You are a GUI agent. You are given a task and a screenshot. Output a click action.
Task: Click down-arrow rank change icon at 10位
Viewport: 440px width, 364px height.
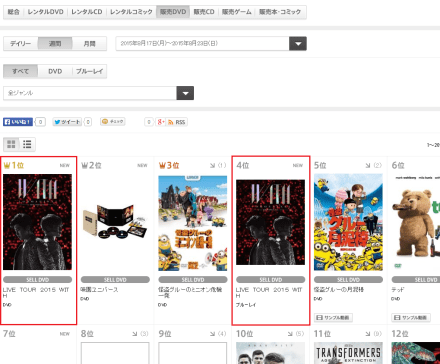tap(290, 334)
